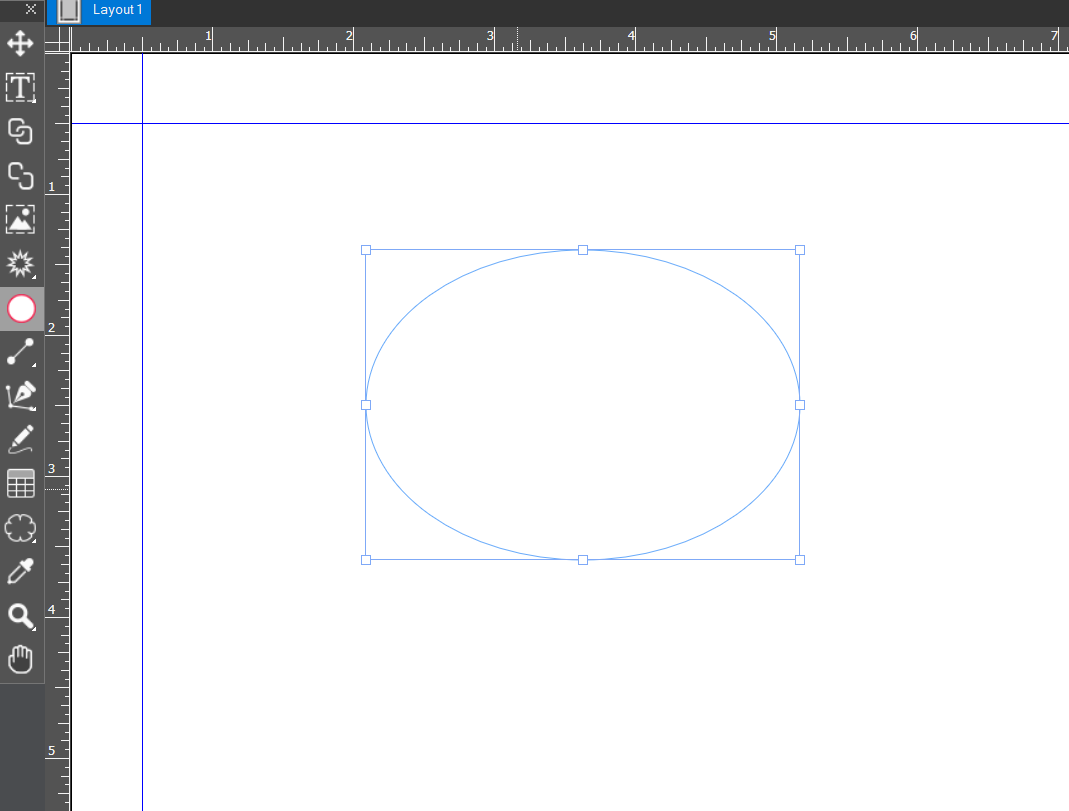Switch to the Pan hand tool
This screenshot has height=811, width=1069.
[x=21, y=660]
